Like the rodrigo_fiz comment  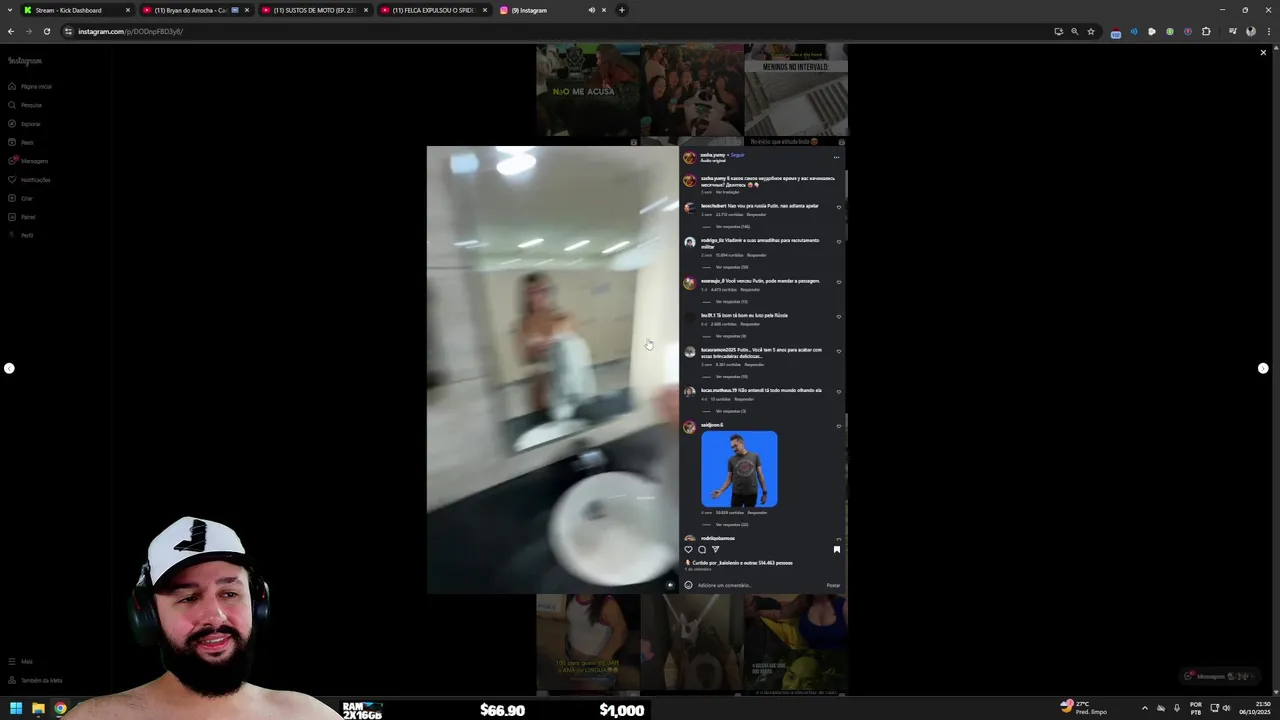click(x=838, y=242)
